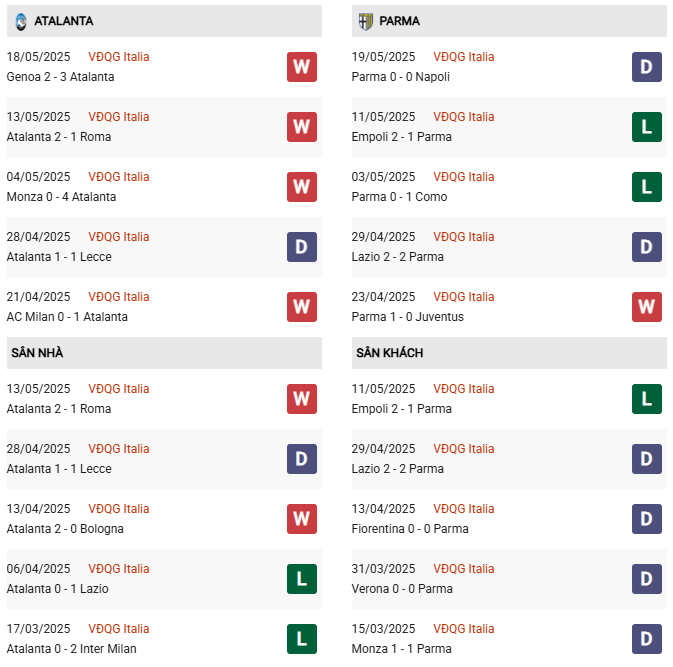
Task: Click the AC Milan 0 - 1 Atalanta result
Action: click(x=67, y=317)
